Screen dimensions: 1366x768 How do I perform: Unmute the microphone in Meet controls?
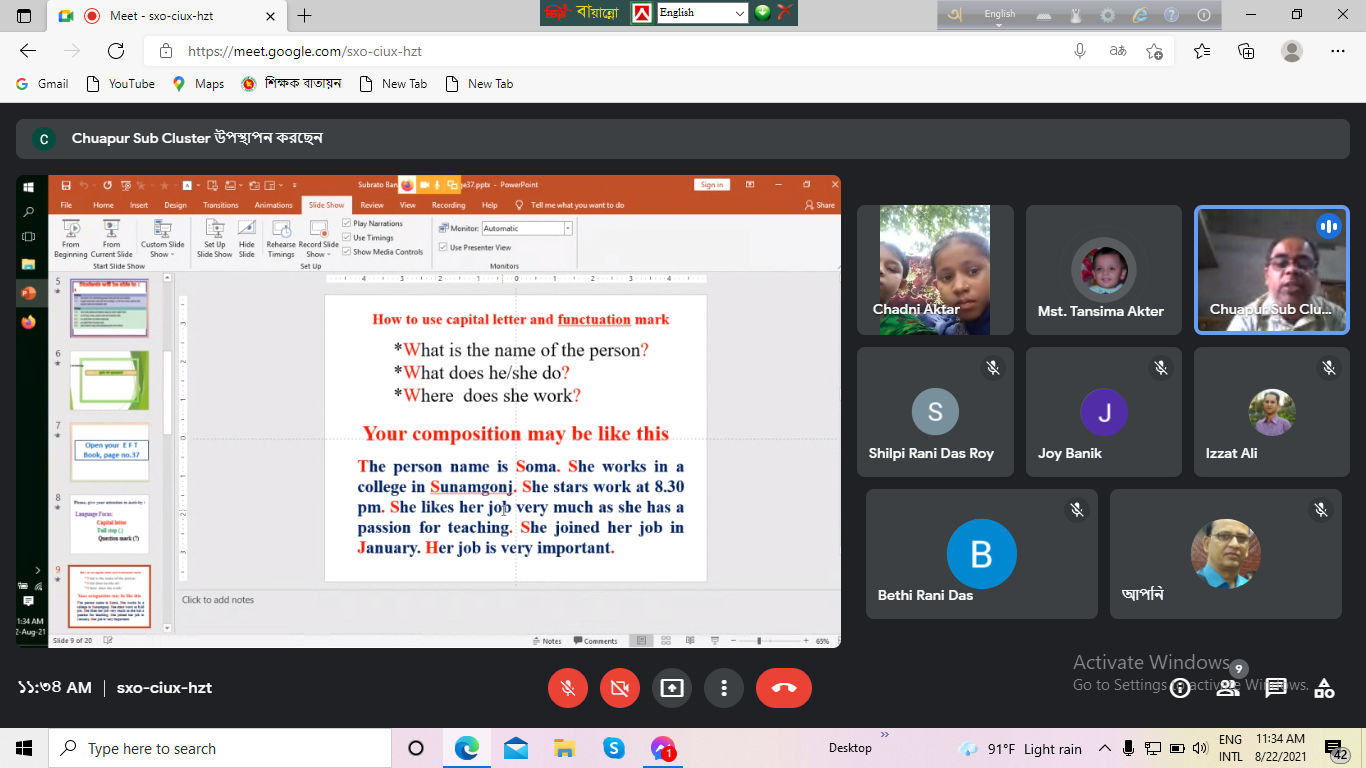point(568,688)
